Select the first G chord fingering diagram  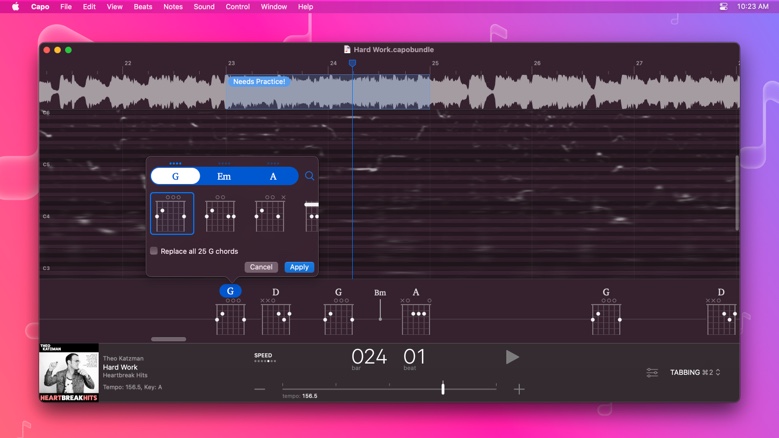pos(172,214)
